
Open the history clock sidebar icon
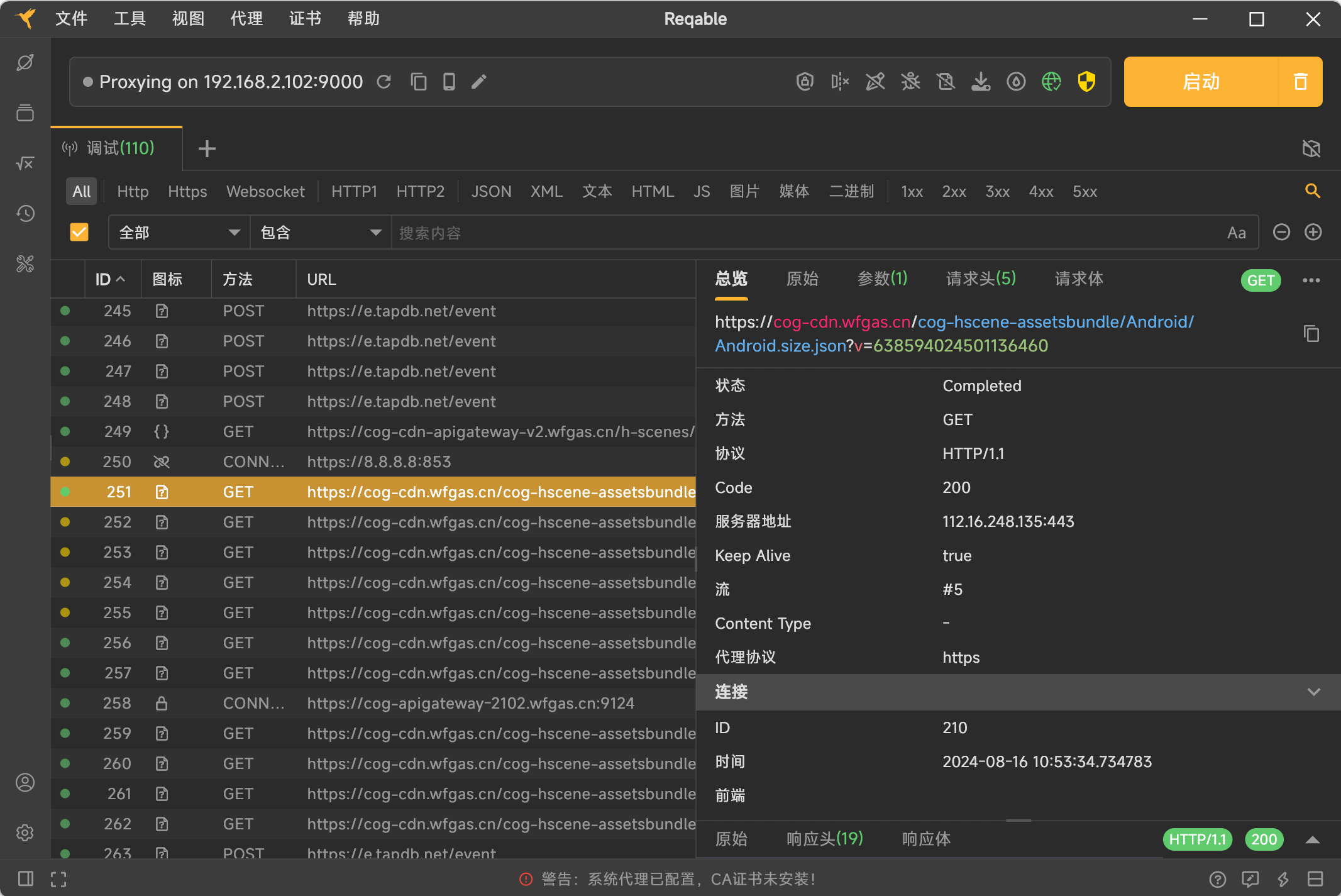[25, 214]
